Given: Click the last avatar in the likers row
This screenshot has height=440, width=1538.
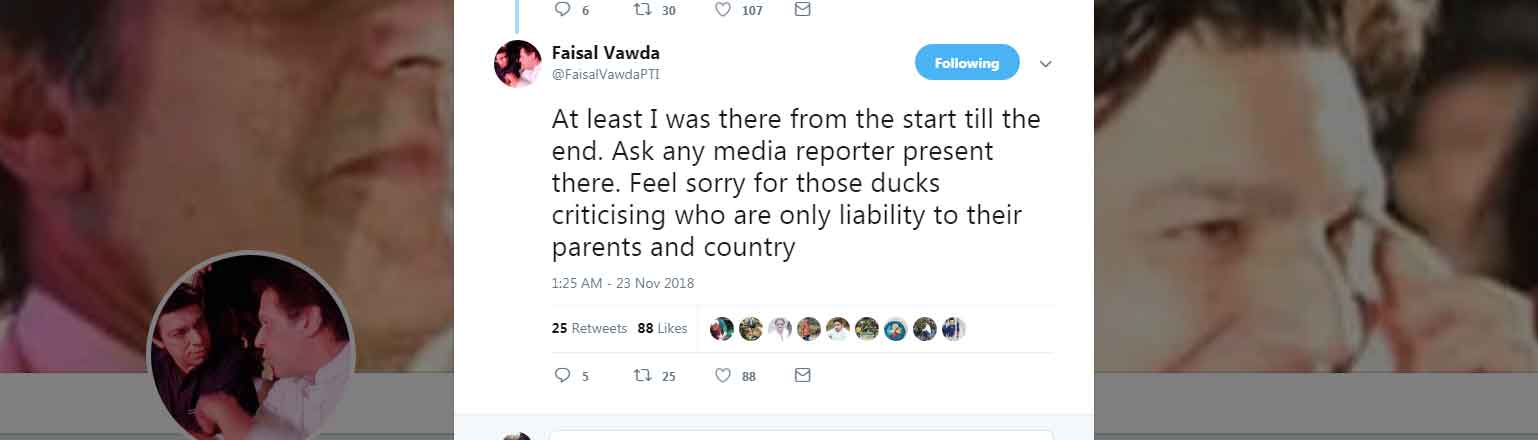Looking at the screenshot, I should point(954,329).
